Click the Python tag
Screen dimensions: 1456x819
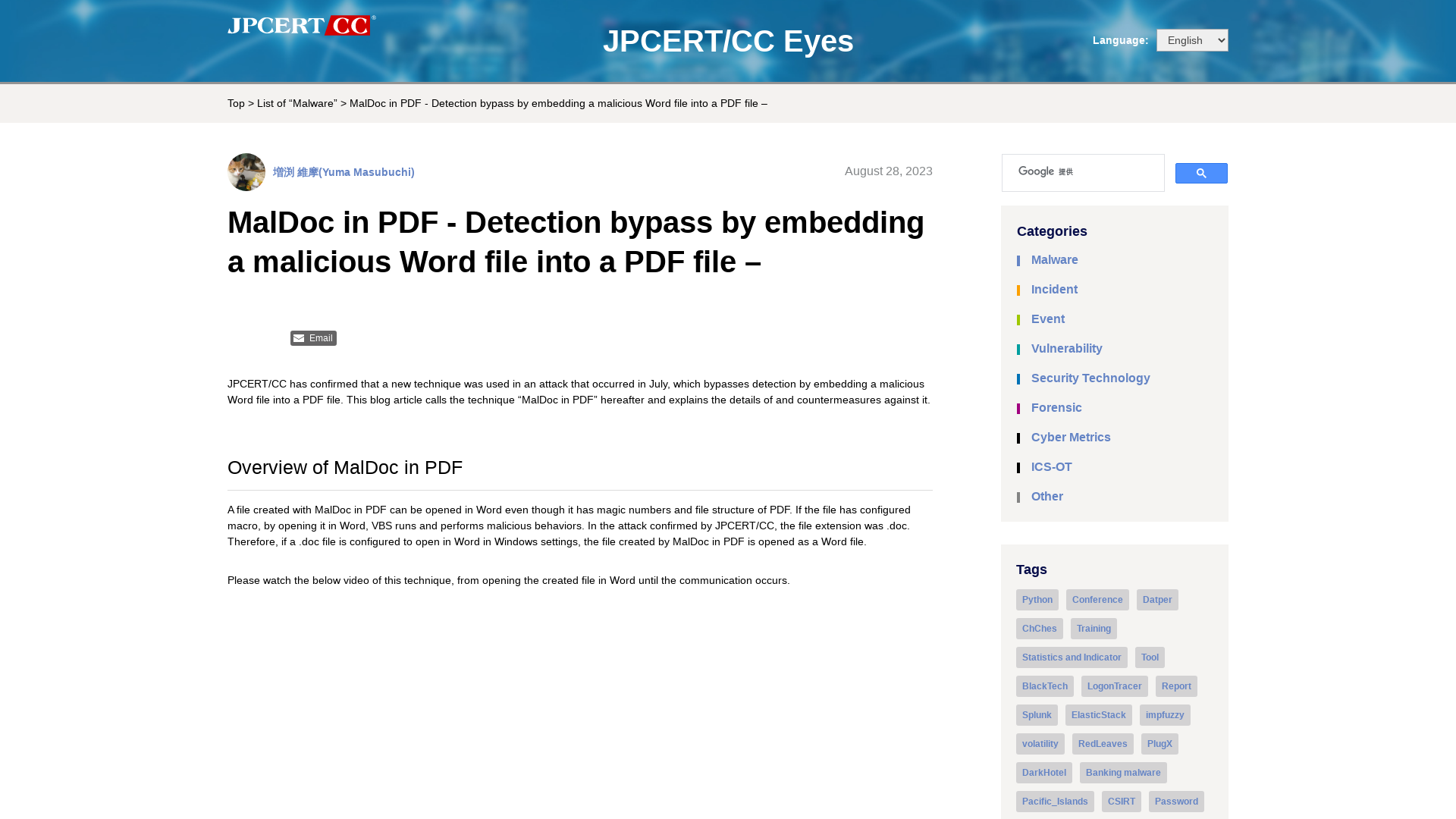(x=1037, y=599)
